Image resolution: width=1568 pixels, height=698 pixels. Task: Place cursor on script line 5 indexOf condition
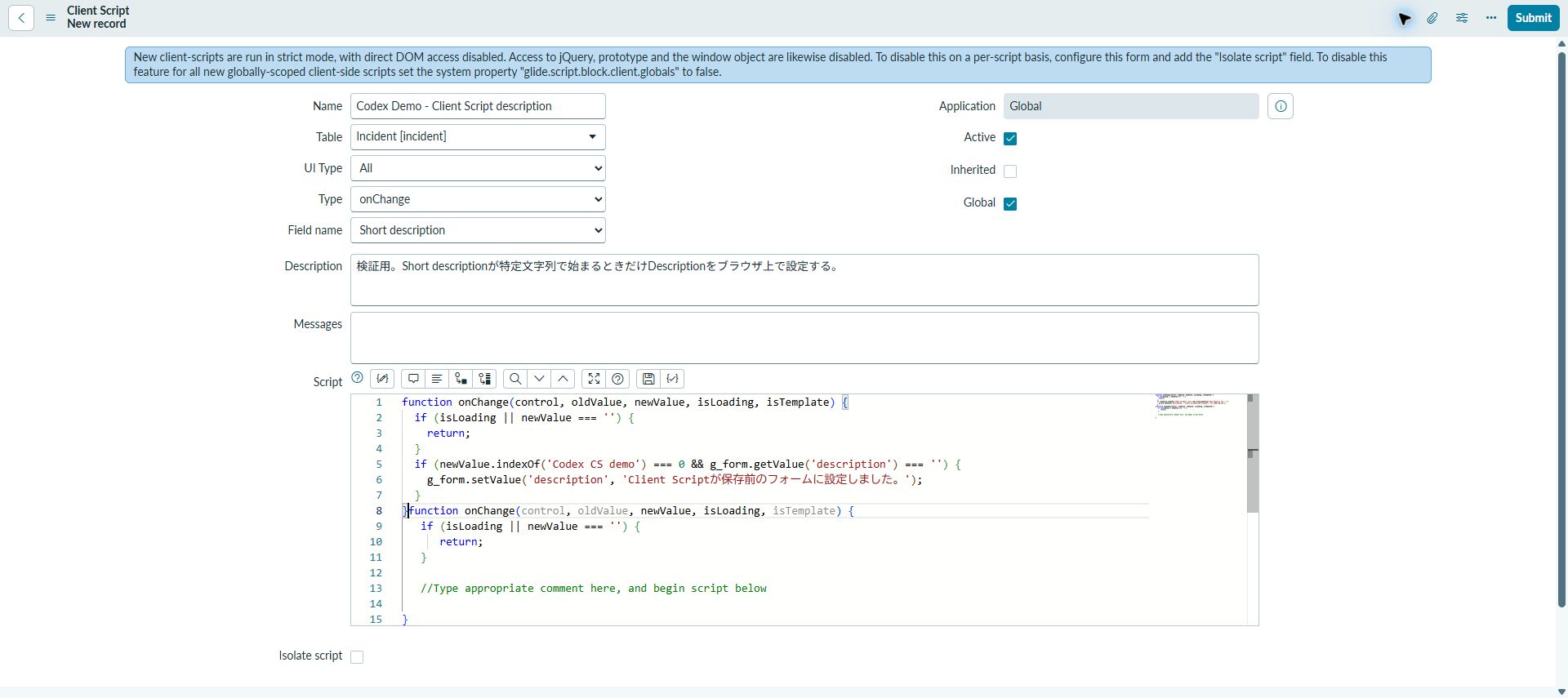[688, 465]
